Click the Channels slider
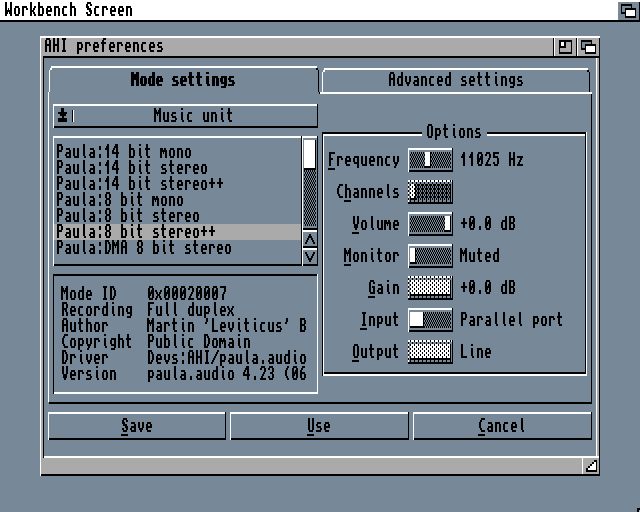The width and height of the screenshot is (640, 512). tap(430, 192)
